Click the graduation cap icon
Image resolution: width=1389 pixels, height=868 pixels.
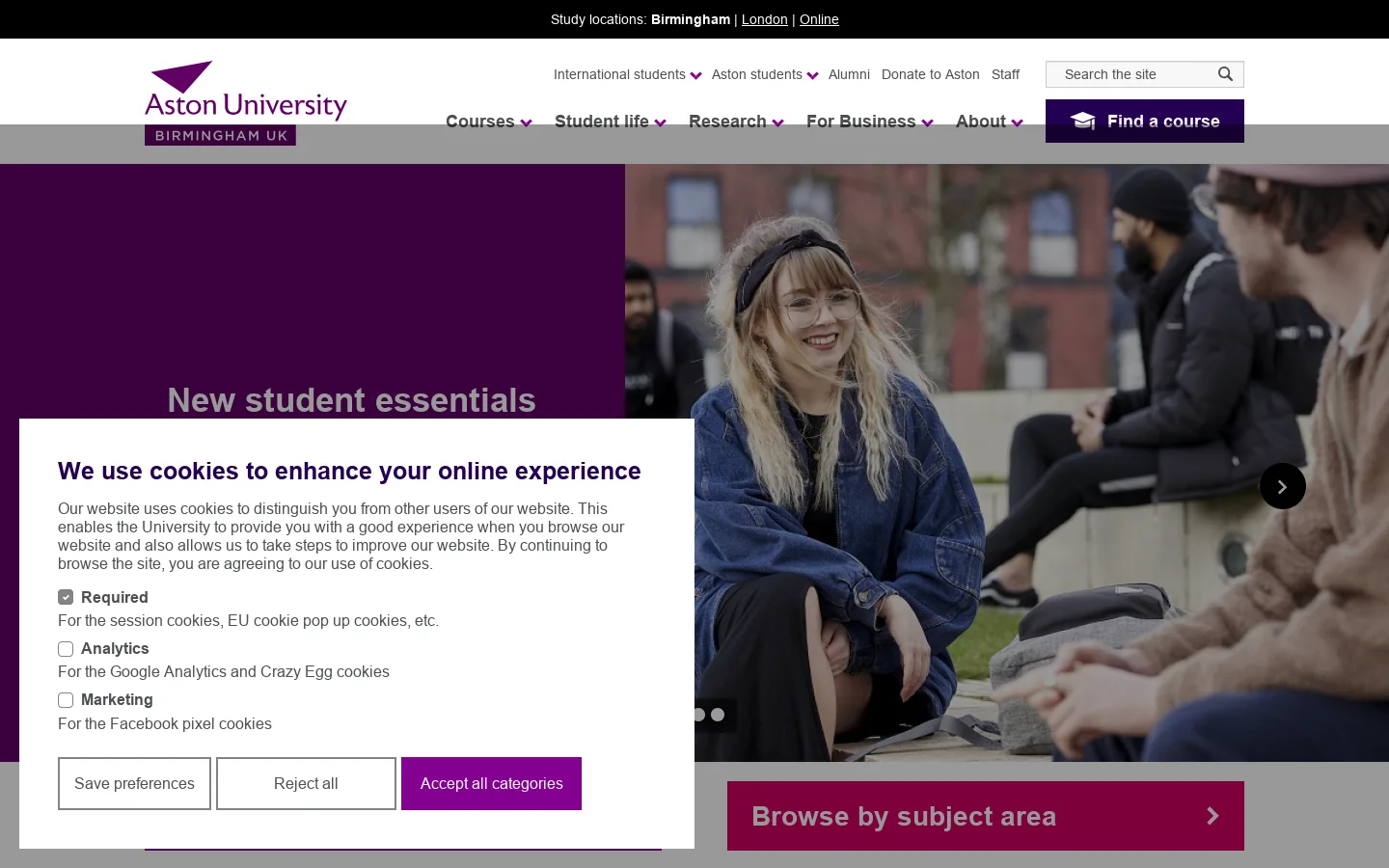(x=1082, y=121)
